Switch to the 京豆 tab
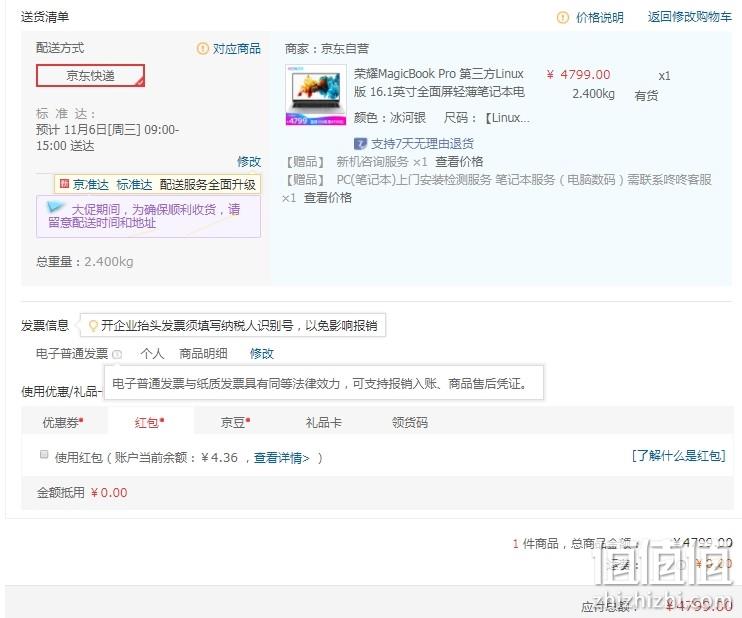Viewport: 742px width, 618px height. (235, 422)
